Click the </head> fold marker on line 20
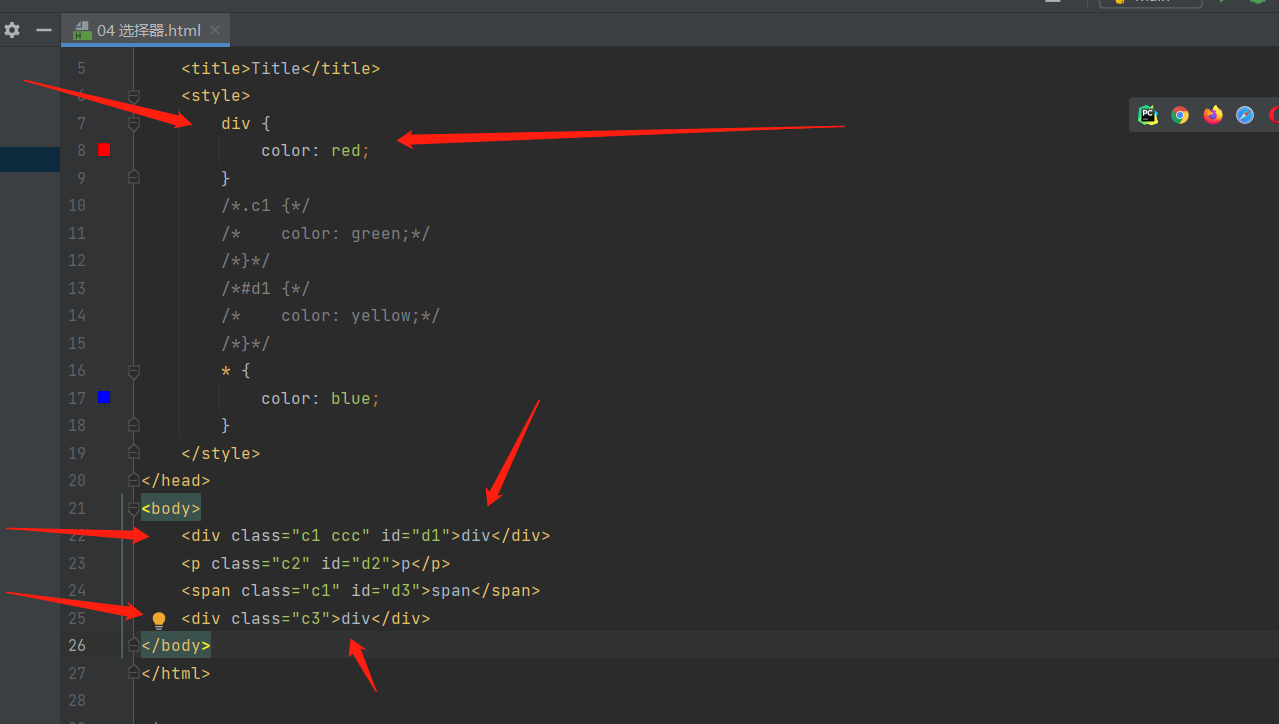Screen dimensions: 1279x724 point(133,480)
